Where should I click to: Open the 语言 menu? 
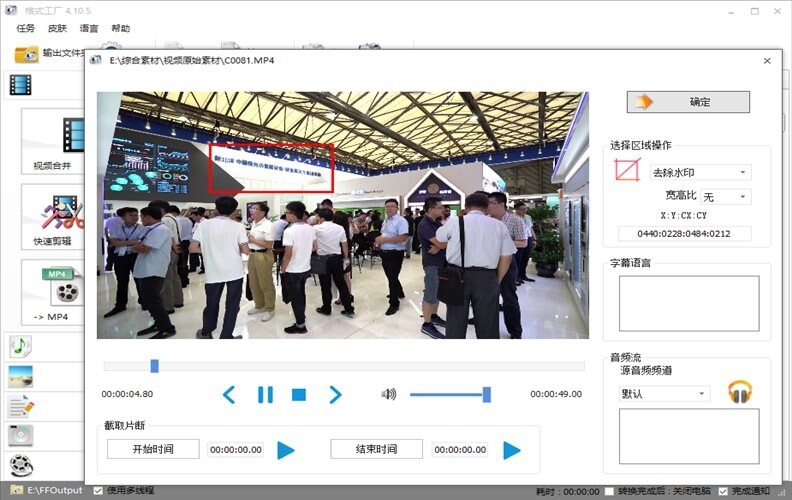89,29
